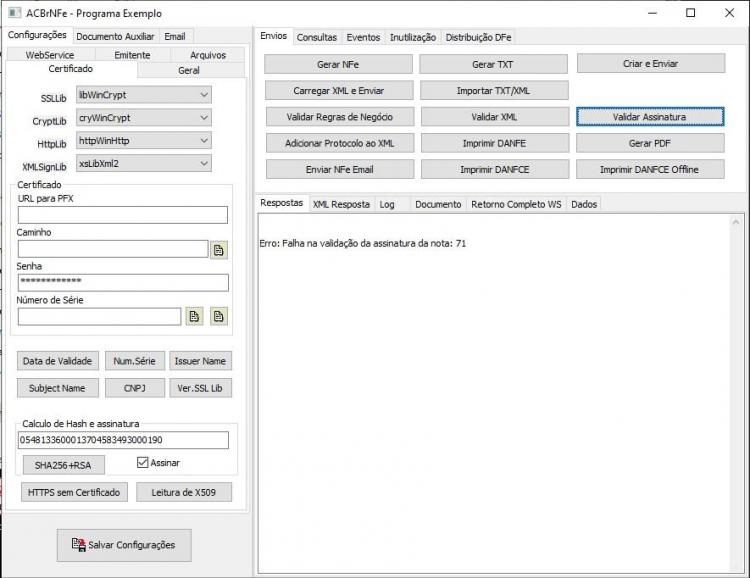Screen dimensions: 750x578
Task: Select the Emitente tab
Action: click(x=132, y=55)
